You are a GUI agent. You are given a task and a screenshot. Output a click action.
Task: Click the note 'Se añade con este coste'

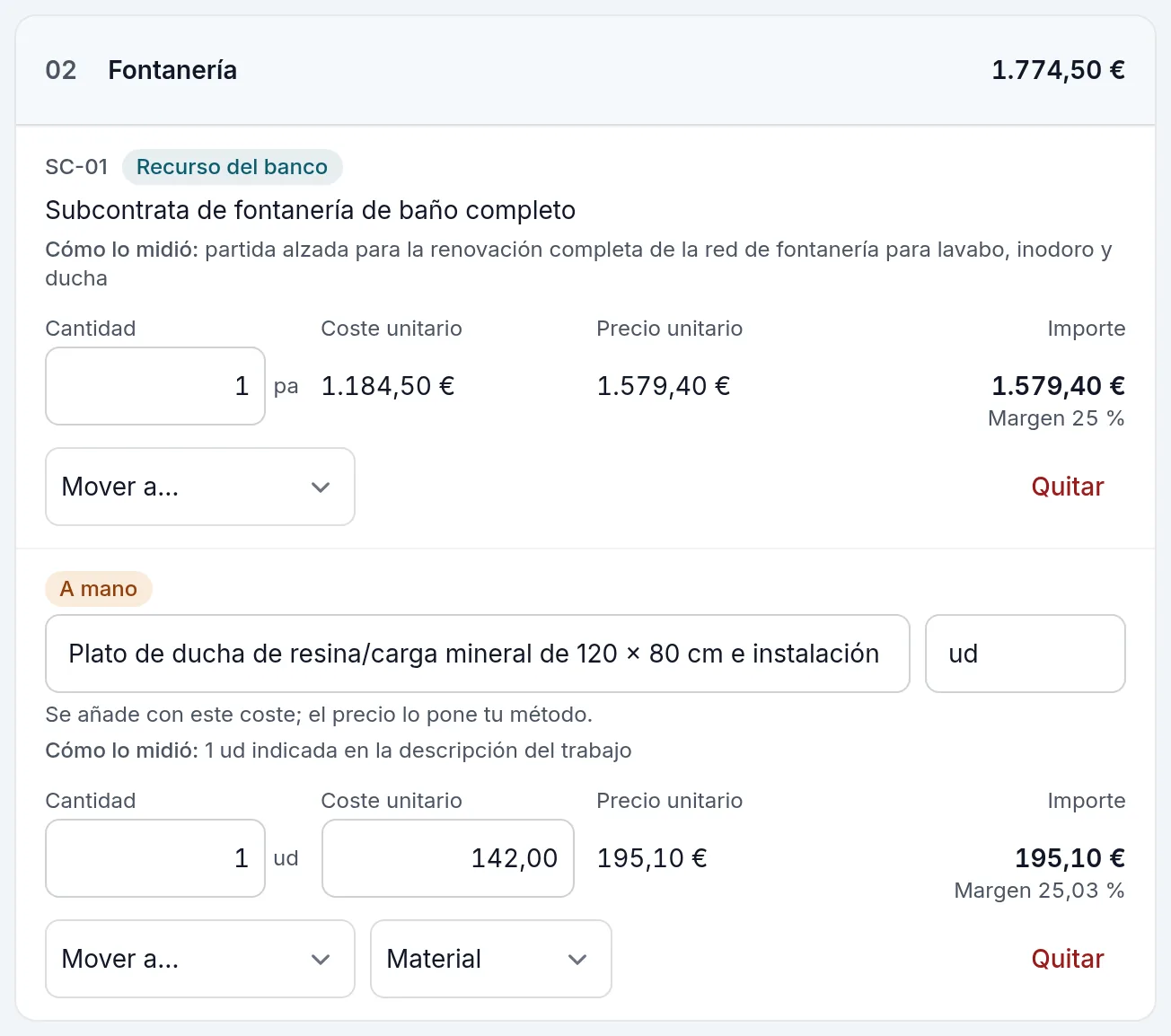tap(319, 715)
